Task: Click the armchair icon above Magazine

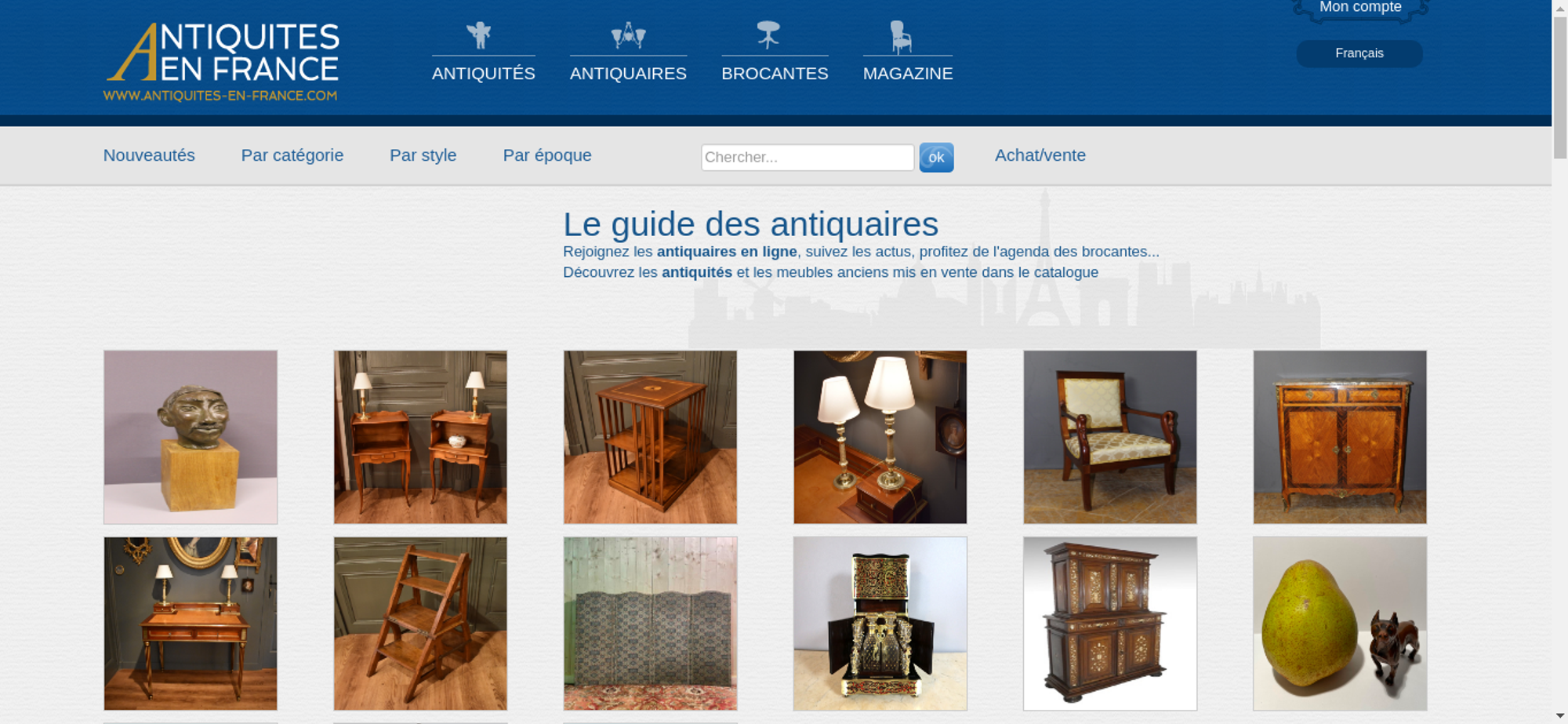Action: click(x=901, y=36)
